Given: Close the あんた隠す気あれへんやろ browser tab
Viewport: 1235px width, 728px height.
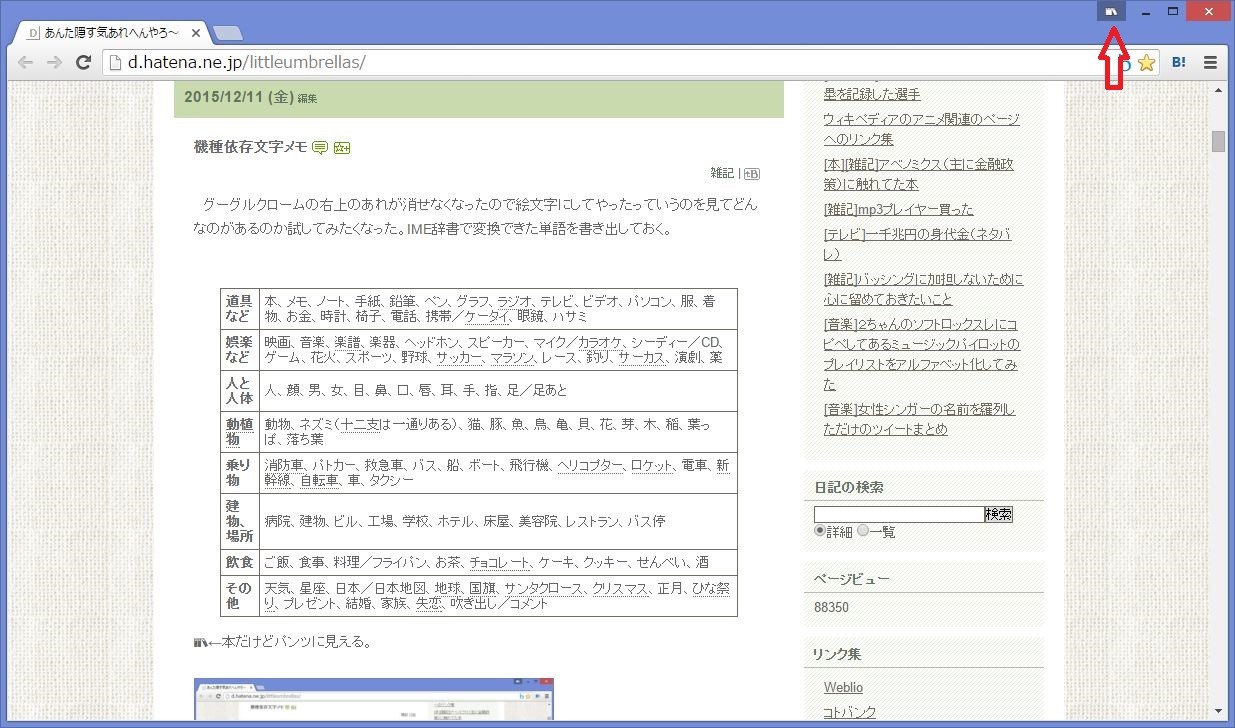Looking at the screenshot, I should 197,33.
